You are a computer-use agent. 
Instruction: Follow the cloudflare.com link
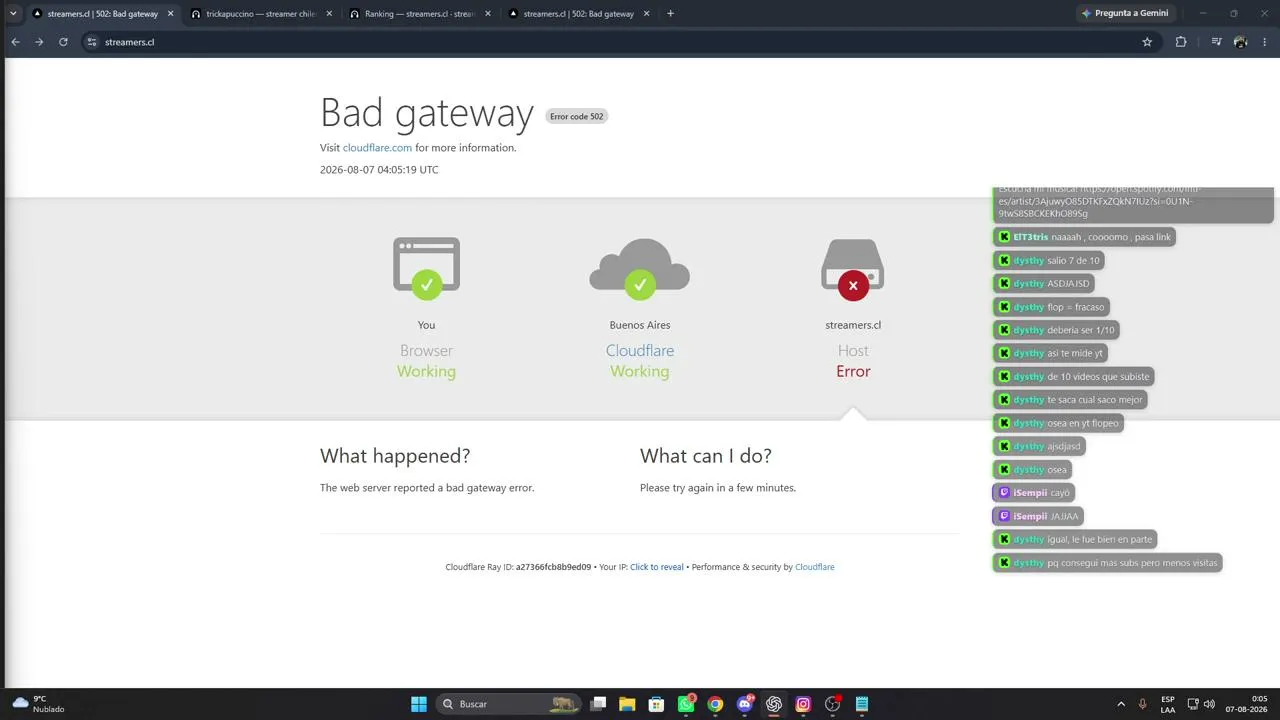point(377,148)
